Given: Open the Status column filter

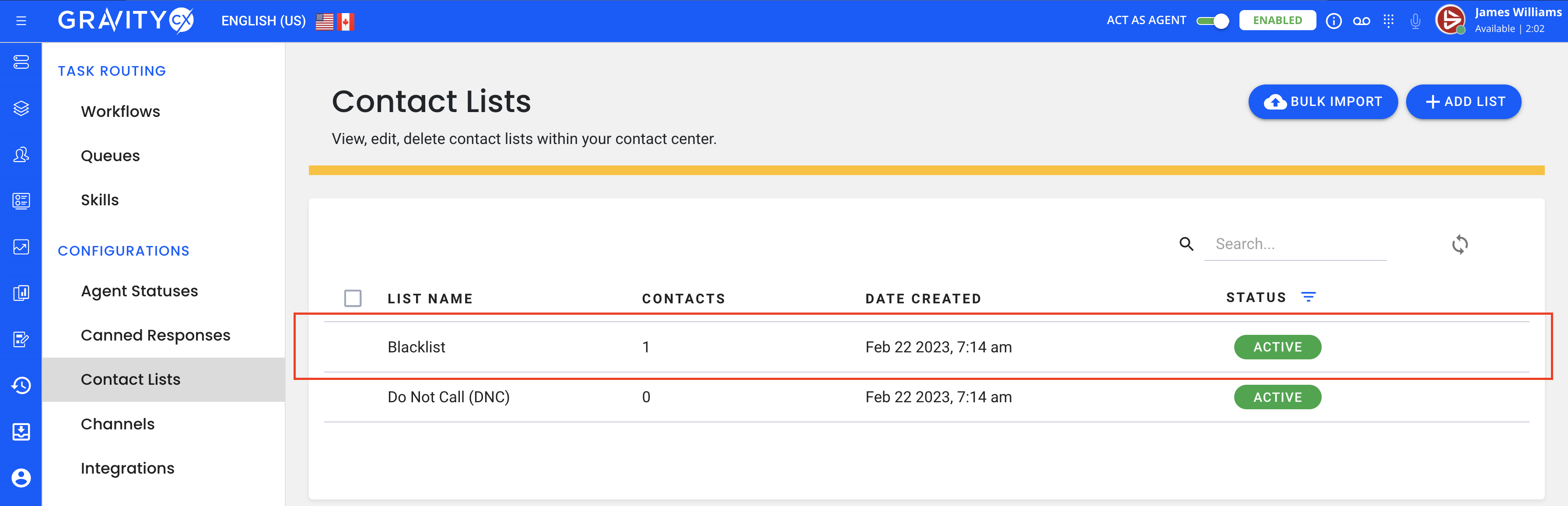Looking at the screenshot, I should [1308, 297].
